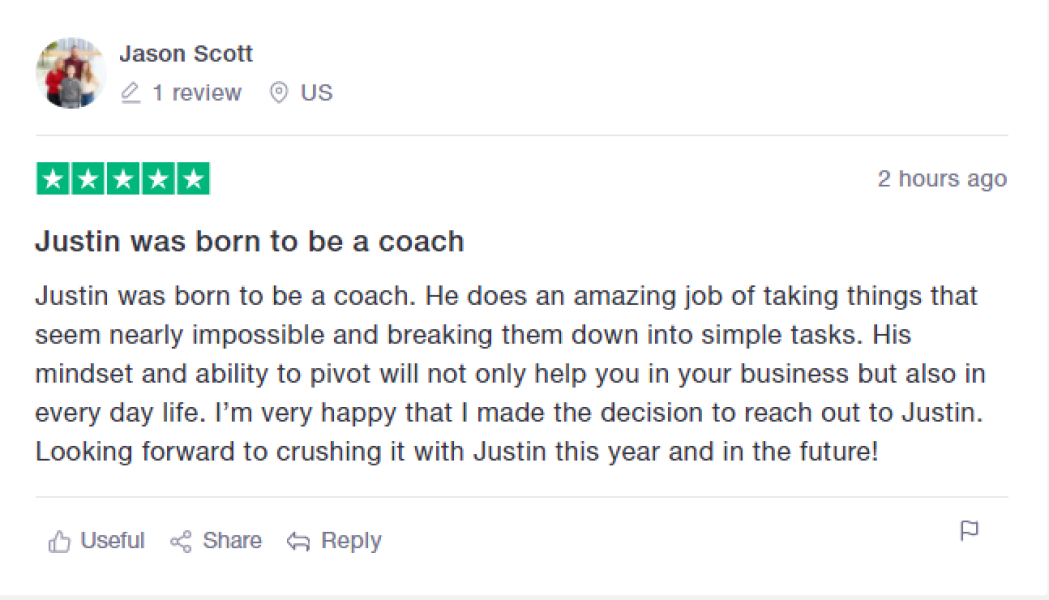The height and width of the screenshot is (600, 1049).
Task: Click the pencil icon beside review count
Action: (130, 93)
